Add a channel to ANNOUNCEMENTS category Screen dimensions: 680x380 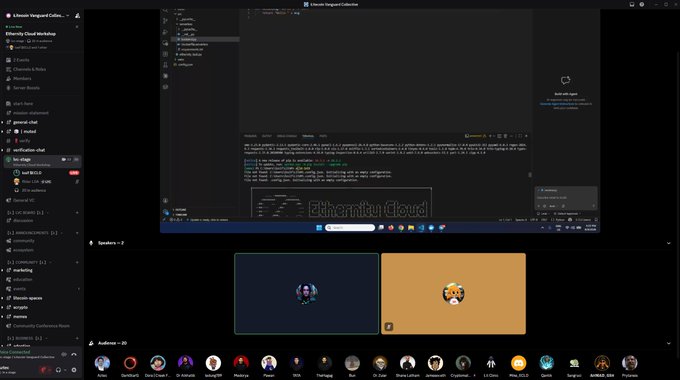pos(77,233)
